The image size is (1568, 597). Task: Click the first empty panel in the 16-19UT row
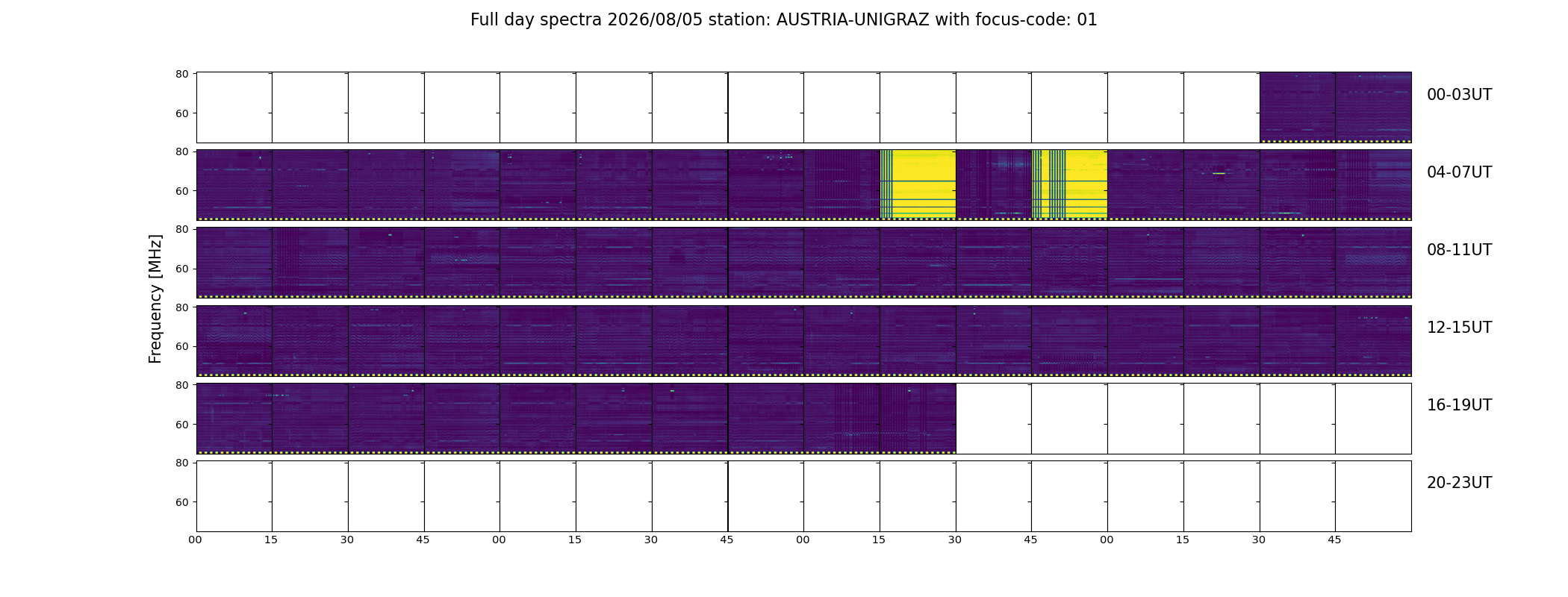click(x=994, y=419)
